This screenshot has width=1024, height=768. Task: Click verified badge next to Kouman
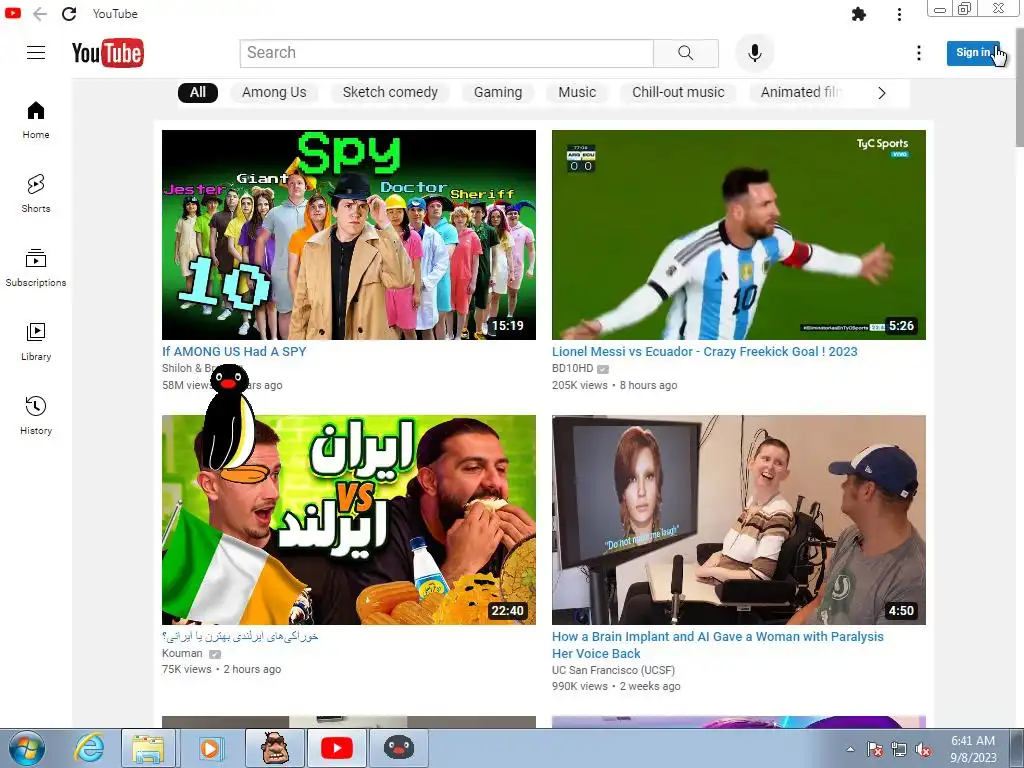click(x=215, y=654)
